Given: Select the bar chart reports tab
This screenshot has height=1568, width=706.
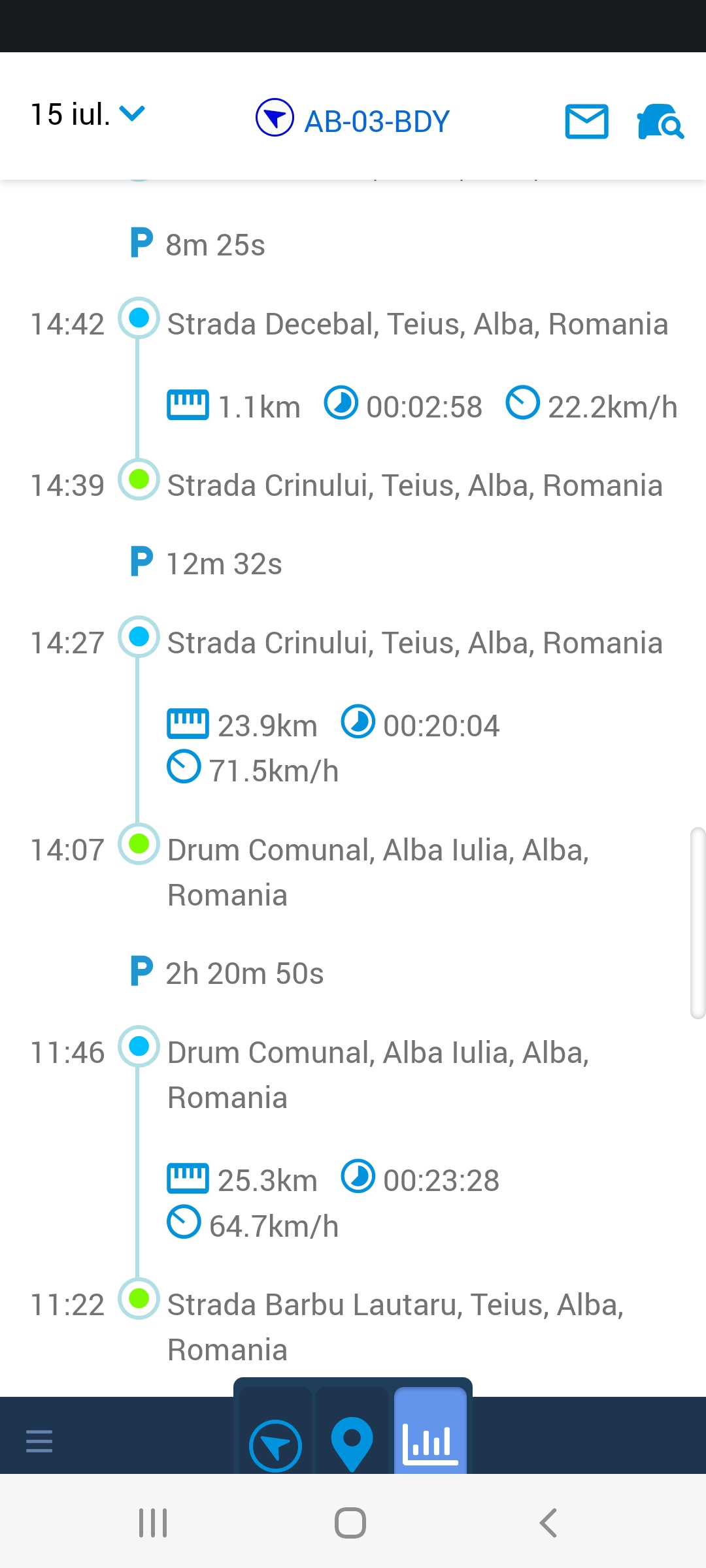Looking at the screenshot, I should tap(430, 1443).
